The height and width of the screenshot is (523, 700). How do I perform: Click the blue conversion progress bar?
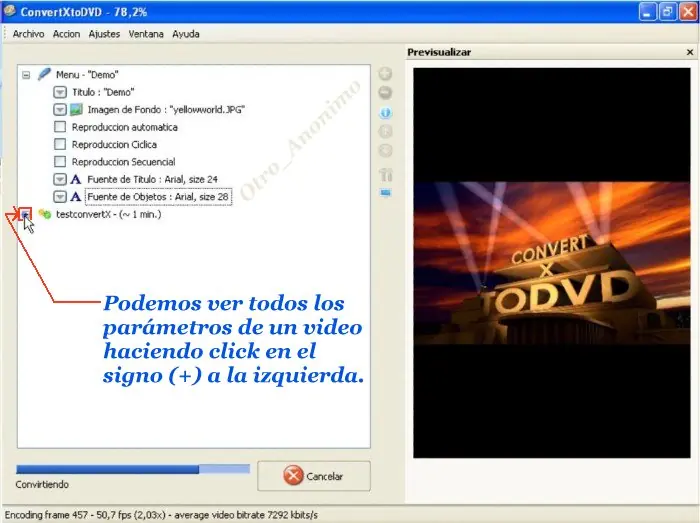(133, 469)
